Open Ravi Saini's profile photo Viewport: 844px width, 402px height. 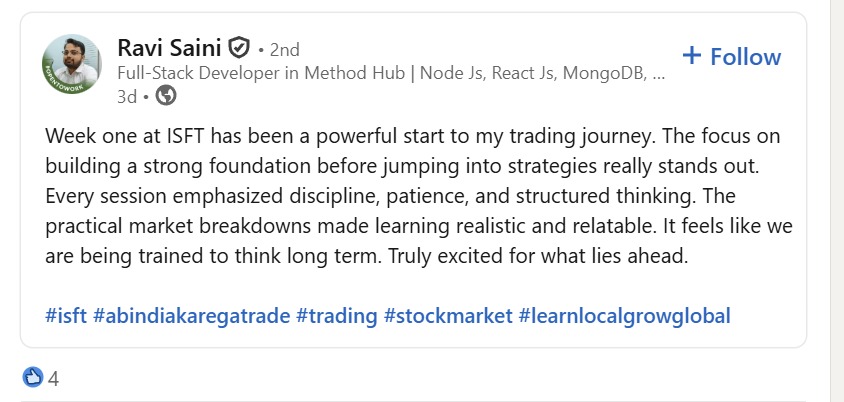[71, 60]
